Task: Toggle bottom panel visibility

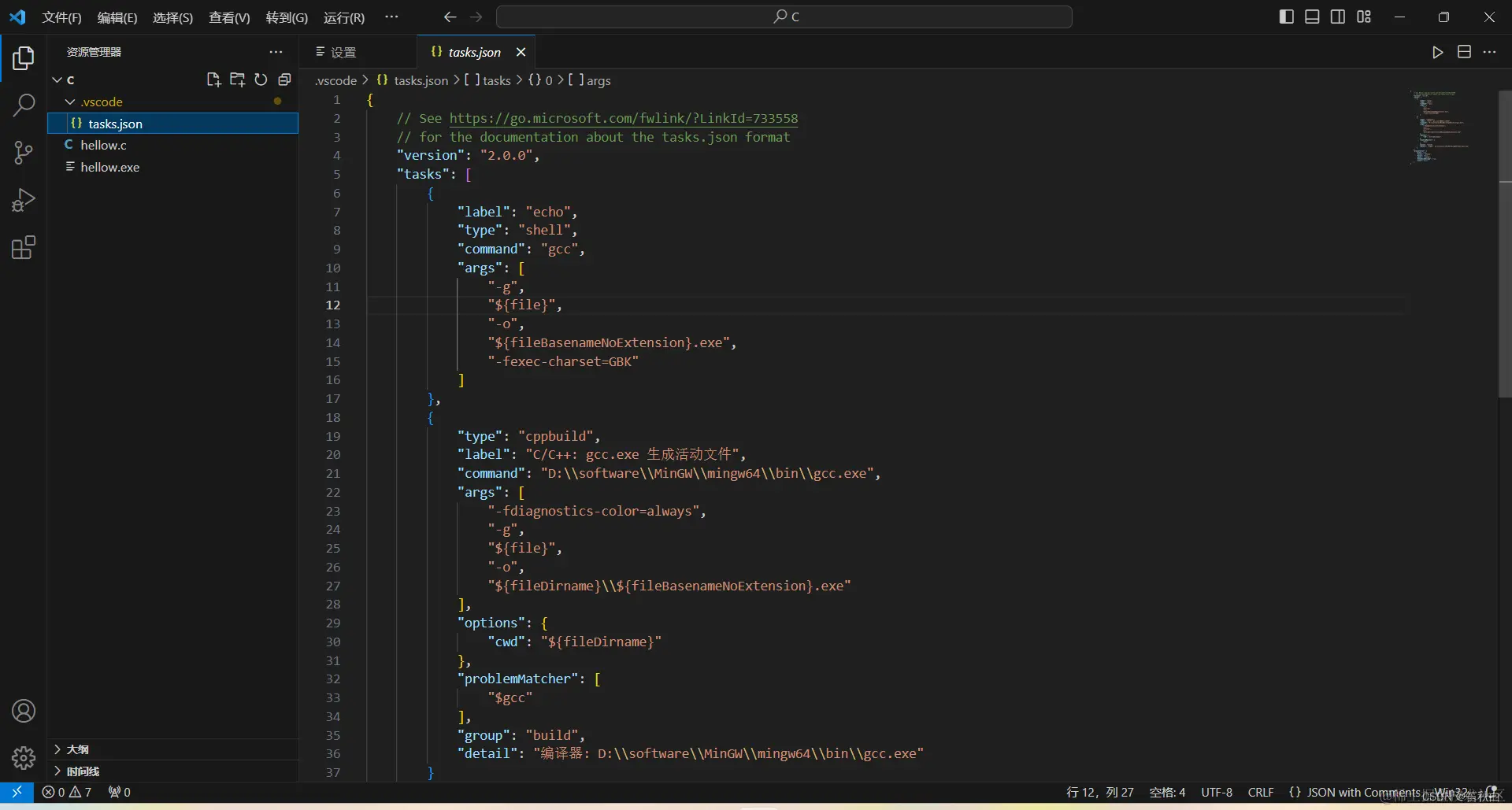Action: [x=1312, y=17]
